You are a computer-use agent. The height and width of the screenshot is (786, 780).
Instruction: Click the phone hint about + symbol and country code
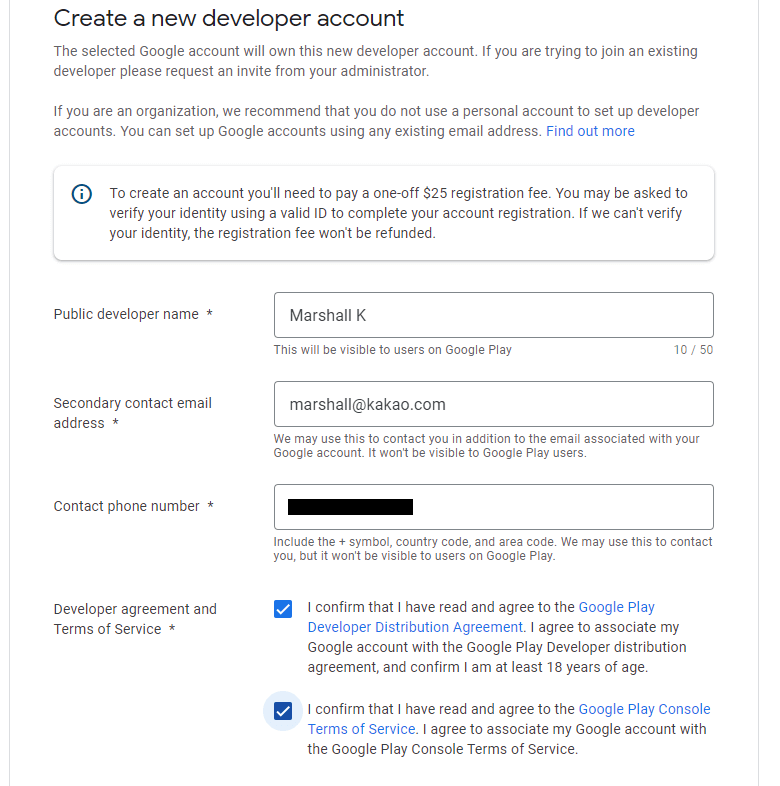click(493, 548)
